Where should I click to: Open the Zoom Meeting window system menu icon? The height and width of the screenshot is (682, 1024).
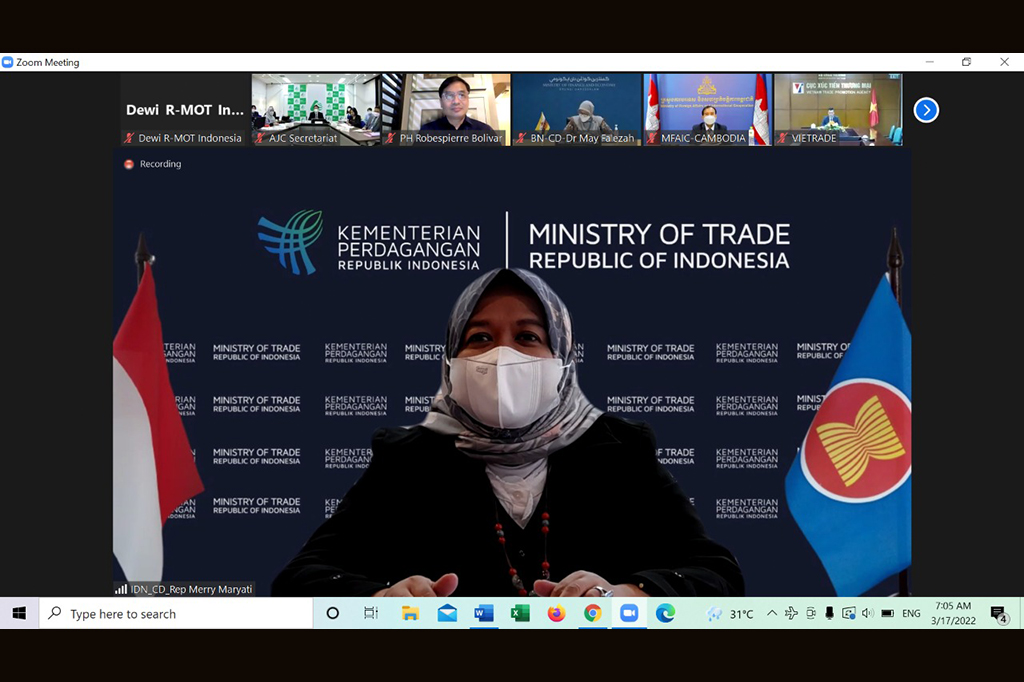point(8,62)
